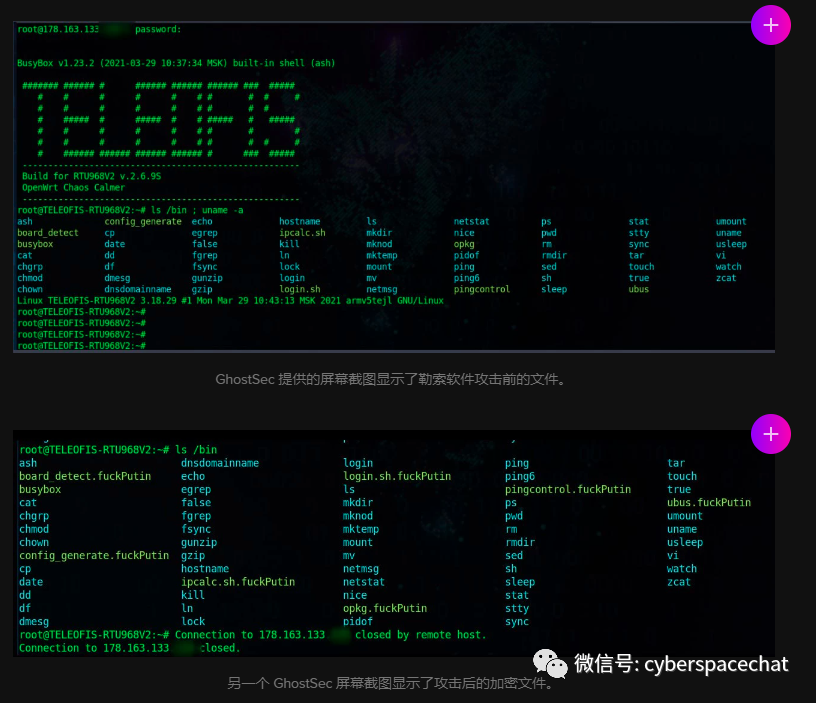The width and height of the screenshot is (816, 703).
Task: Click the 'Build for RTU968V2 v.2.6.9S' line
Action: click(x=92, y=176)
